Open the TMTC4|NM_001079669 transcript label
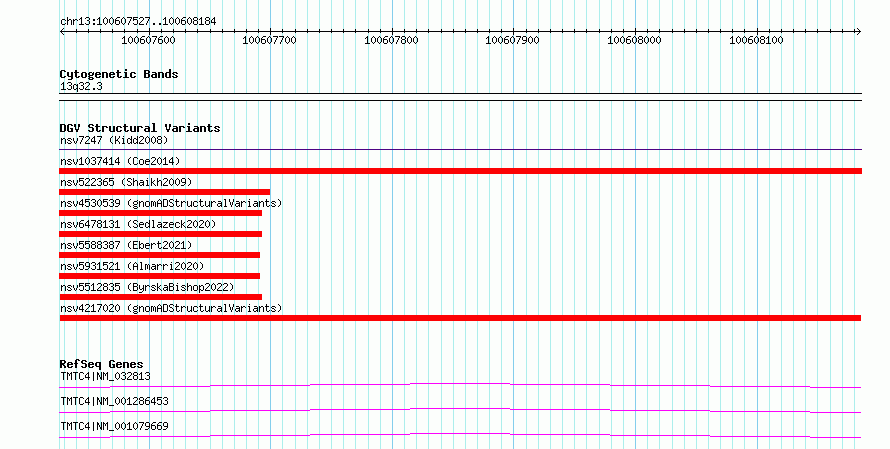This screenshot has height=449, width=890. tap(114, 426)
